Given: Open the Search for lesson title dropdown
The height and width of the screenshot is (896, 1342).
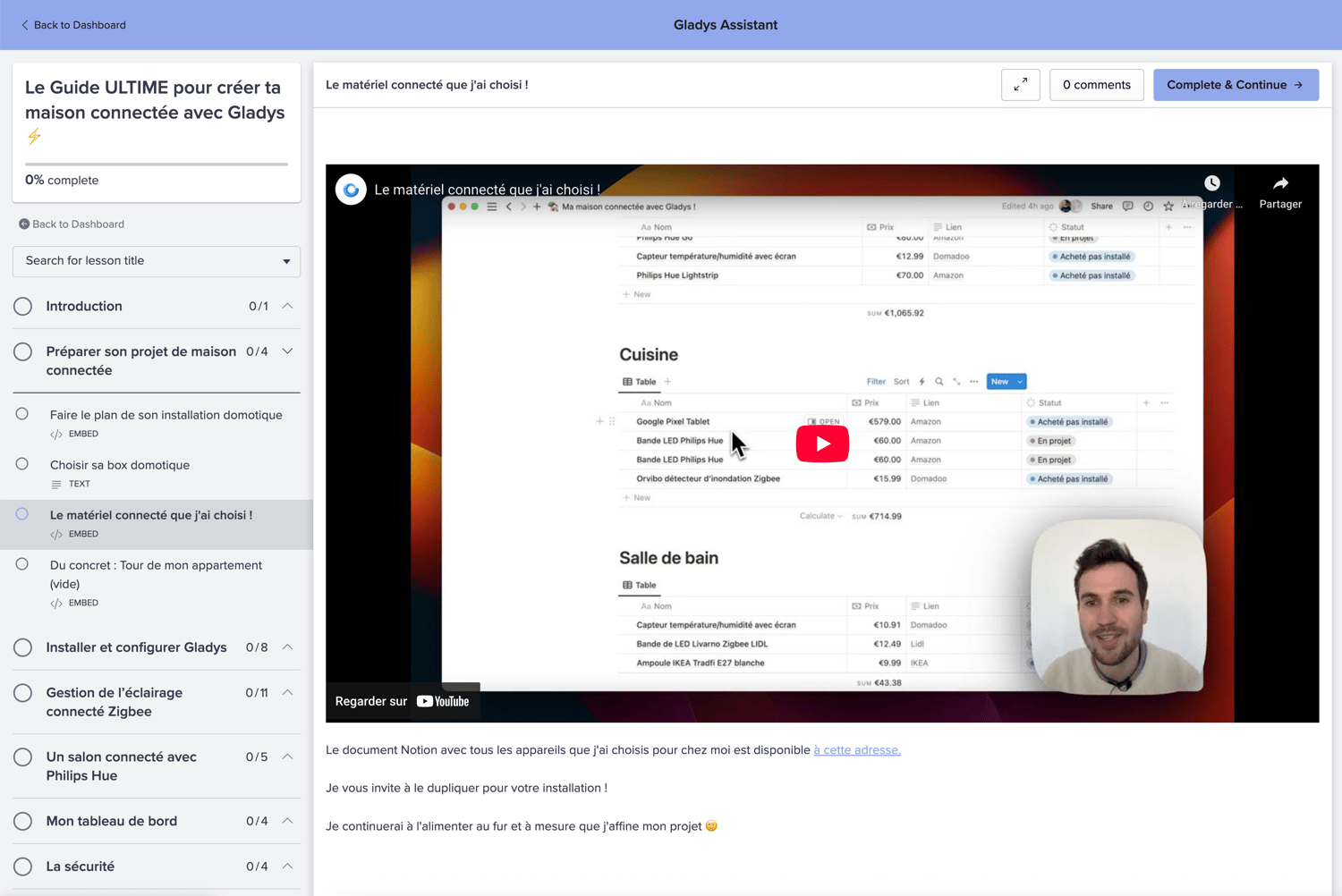Looking at the screenshot, I should 157,261.
